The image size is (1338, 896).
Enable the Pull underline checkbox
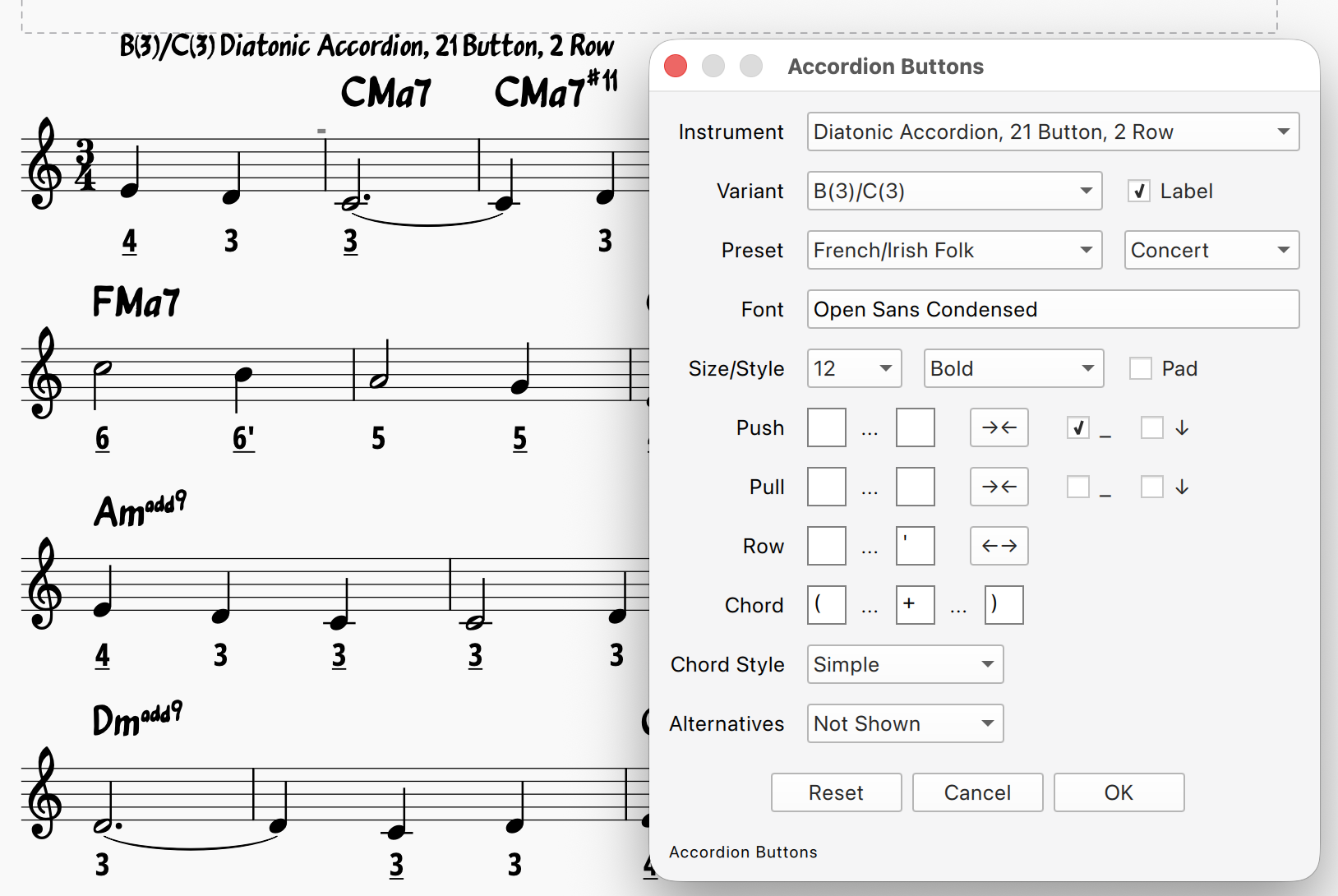tap(1077, 487)
